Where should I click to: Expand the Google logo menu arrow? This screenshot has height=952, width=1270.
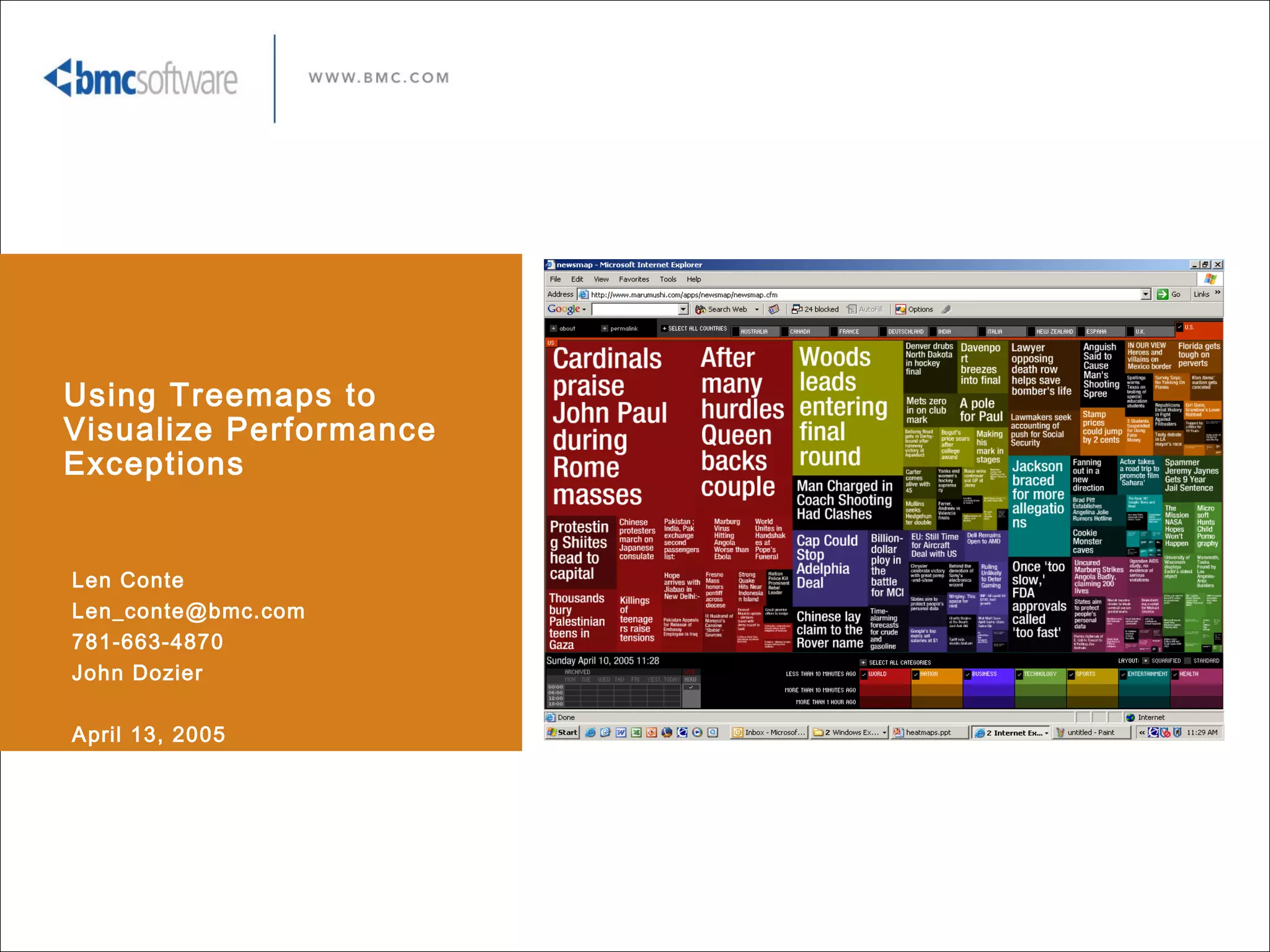click(584, 309)
